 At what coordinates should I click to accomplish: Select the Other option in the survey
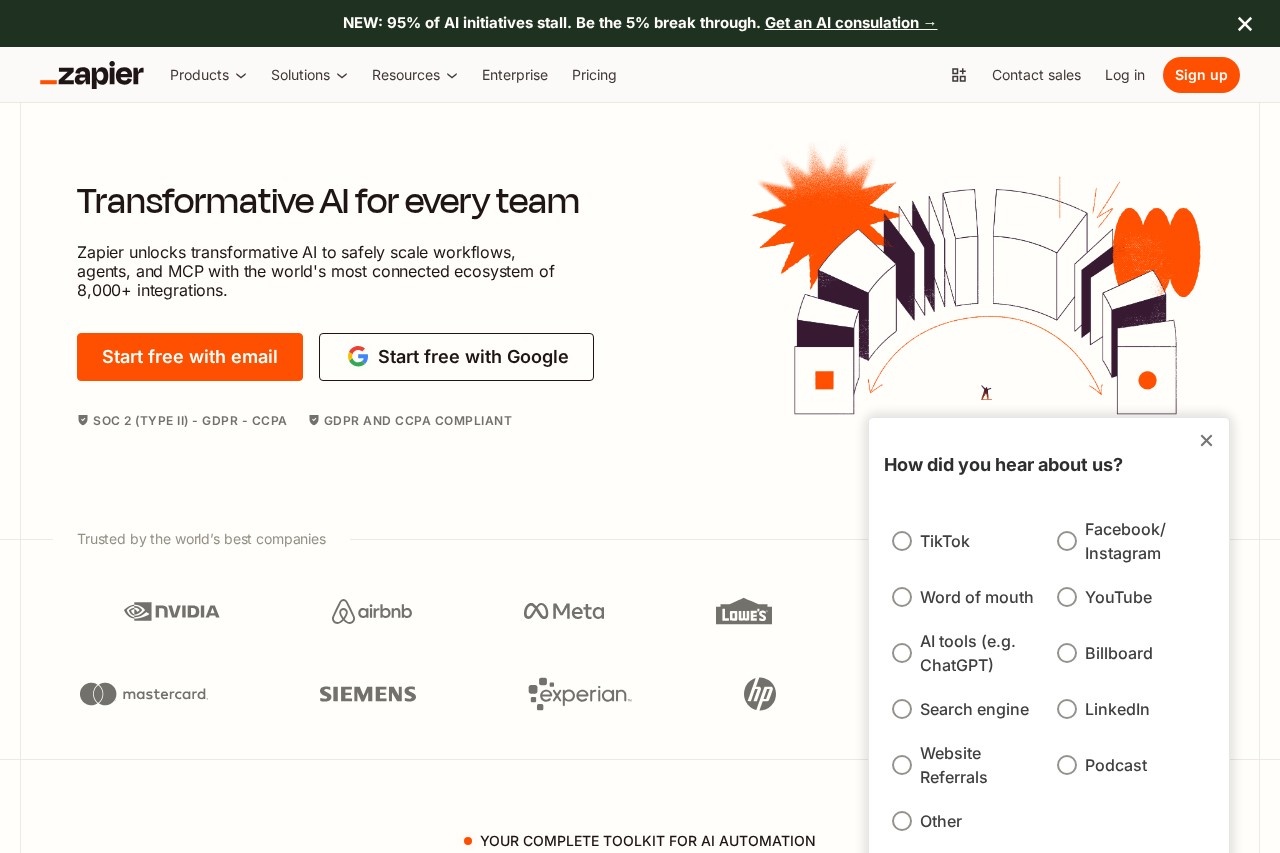[902, 821]
